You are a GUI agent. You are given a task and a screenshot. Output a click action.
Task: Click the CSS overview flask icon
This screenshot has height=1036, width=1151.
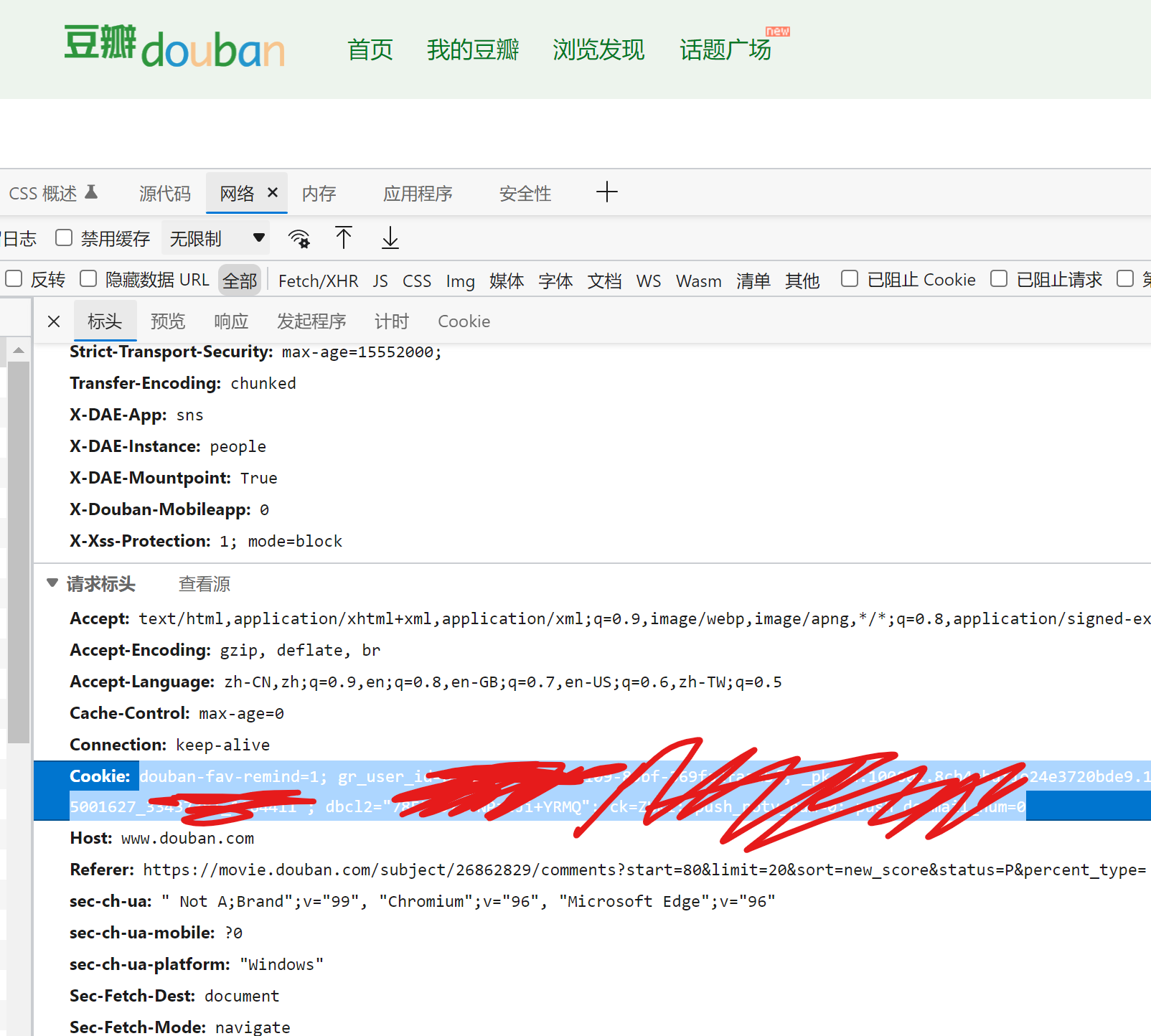point(91,192)
